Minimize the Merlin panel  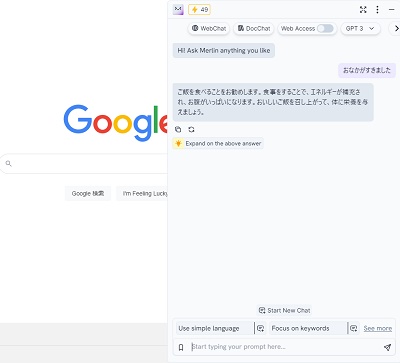click(x=392, y=10)
